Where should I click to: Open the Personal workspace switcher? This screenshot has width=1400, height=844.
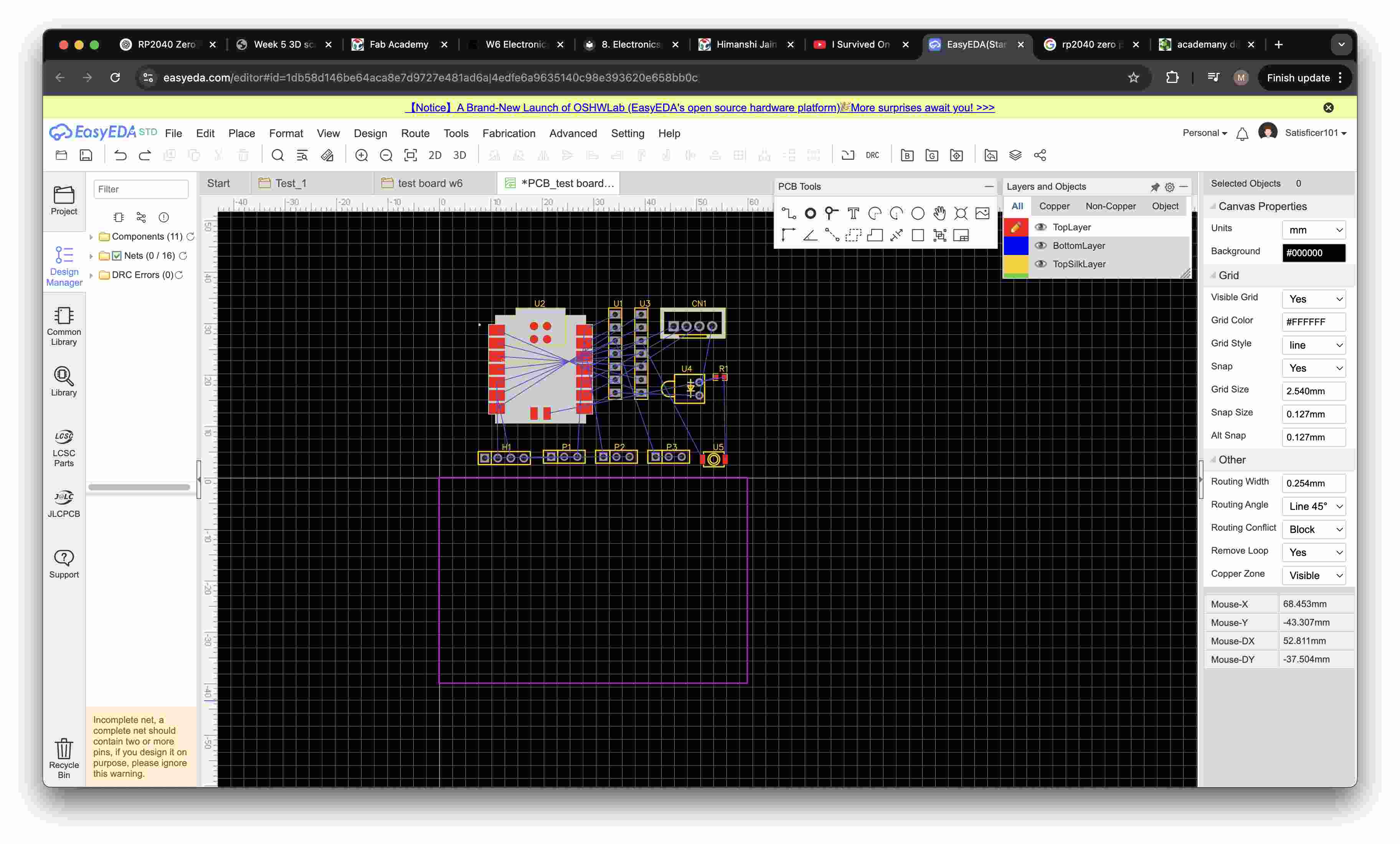(x=1204, y=132)
